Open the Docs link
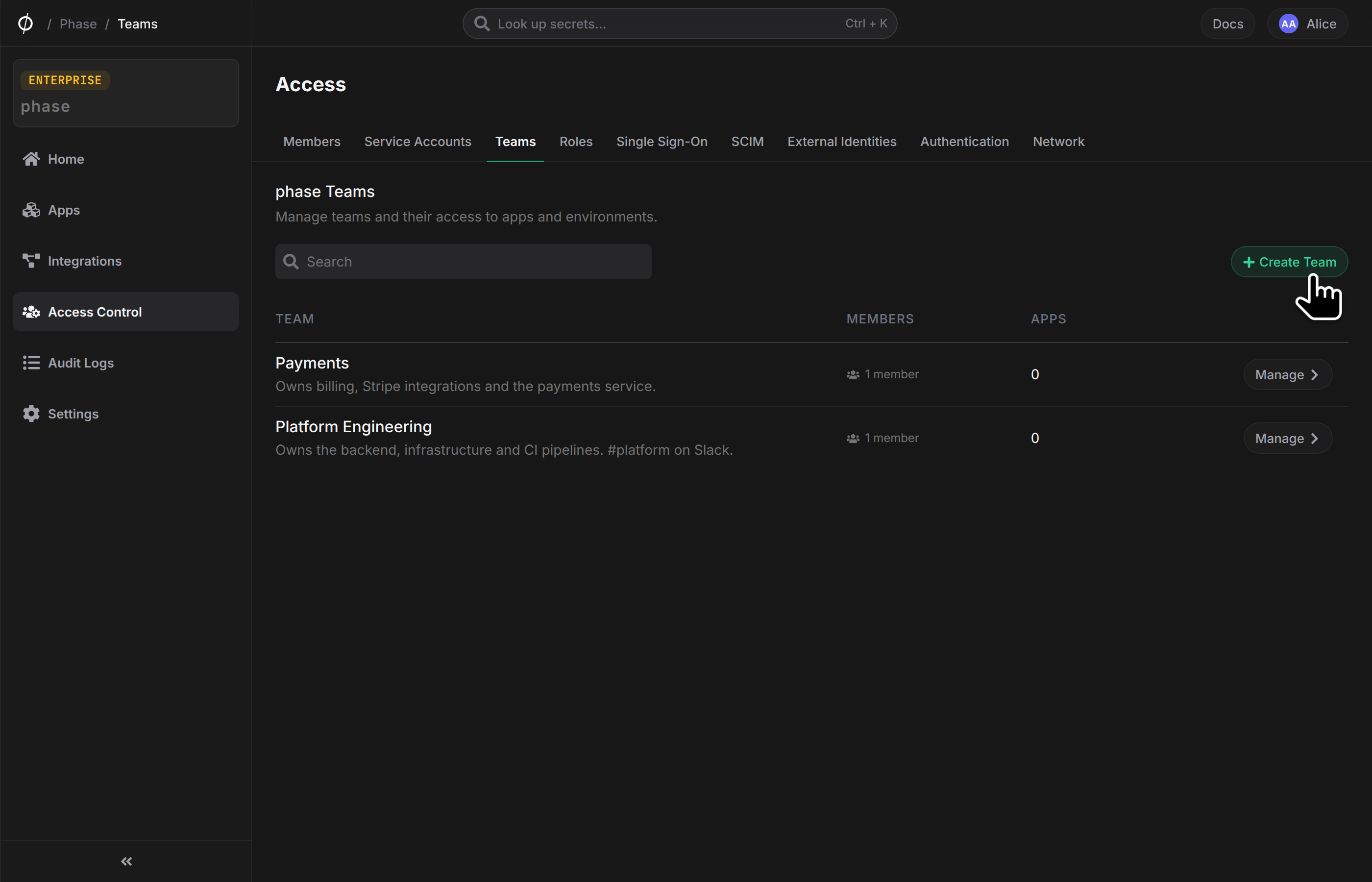Viewport: 1372px width, 882px height. pos(1227,24)
